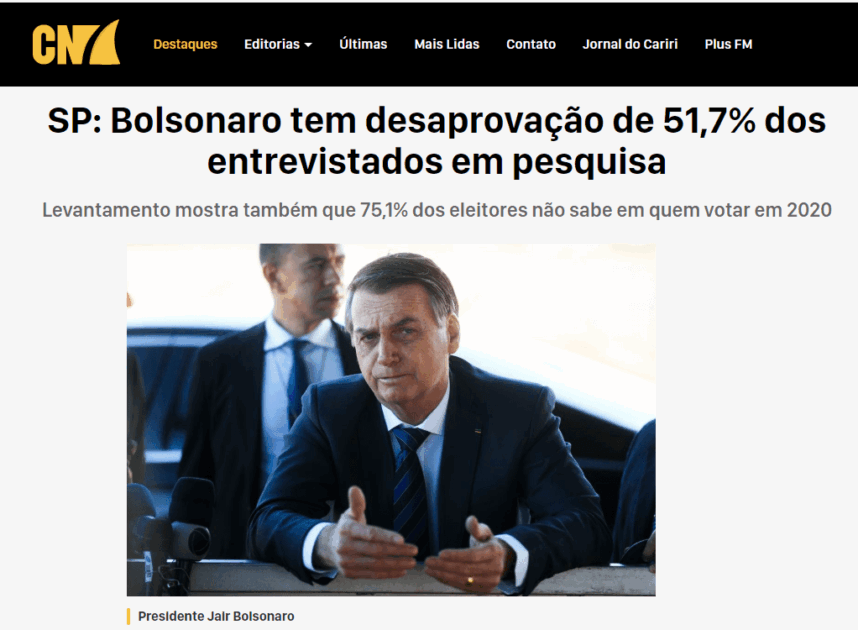Viewport: 858px width, 630px height.
Task: Open the article's main photo
Action: point(391,420)
